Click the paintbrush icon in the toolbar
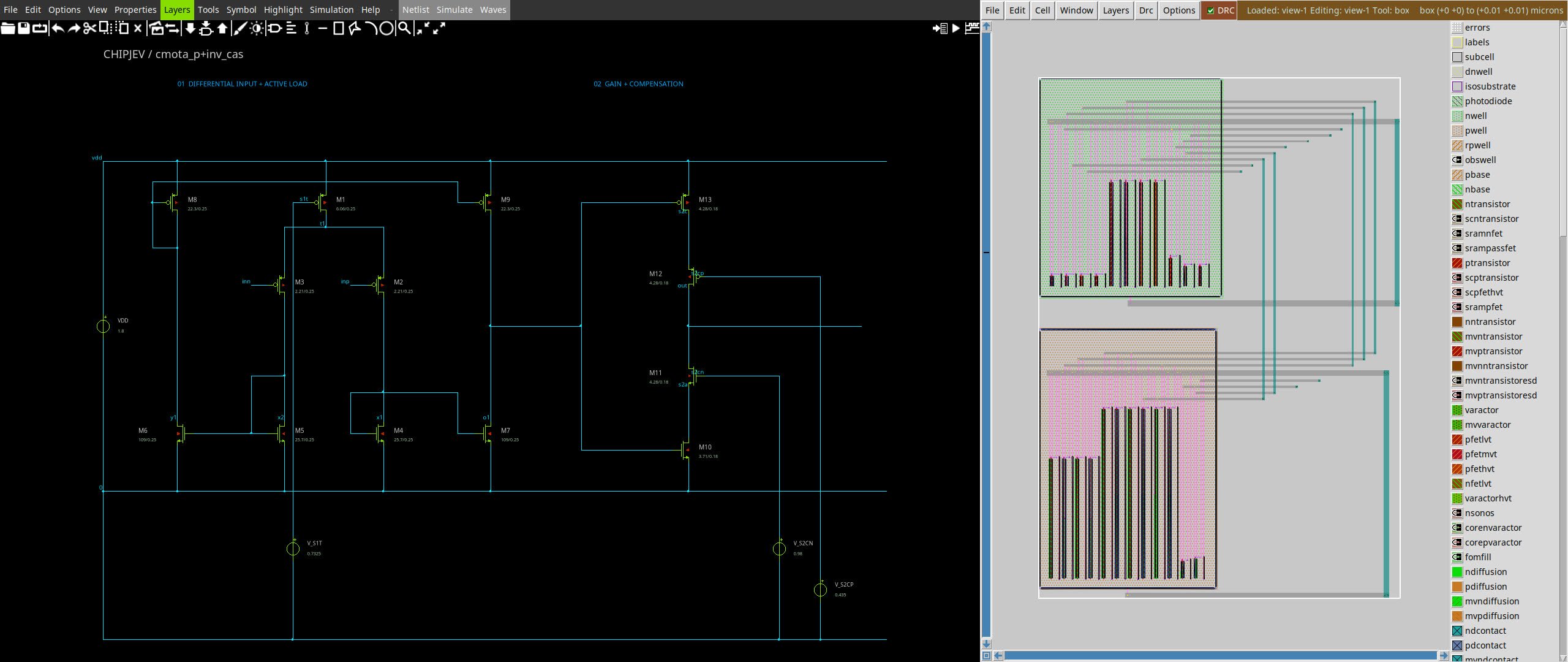 (240, 28)
